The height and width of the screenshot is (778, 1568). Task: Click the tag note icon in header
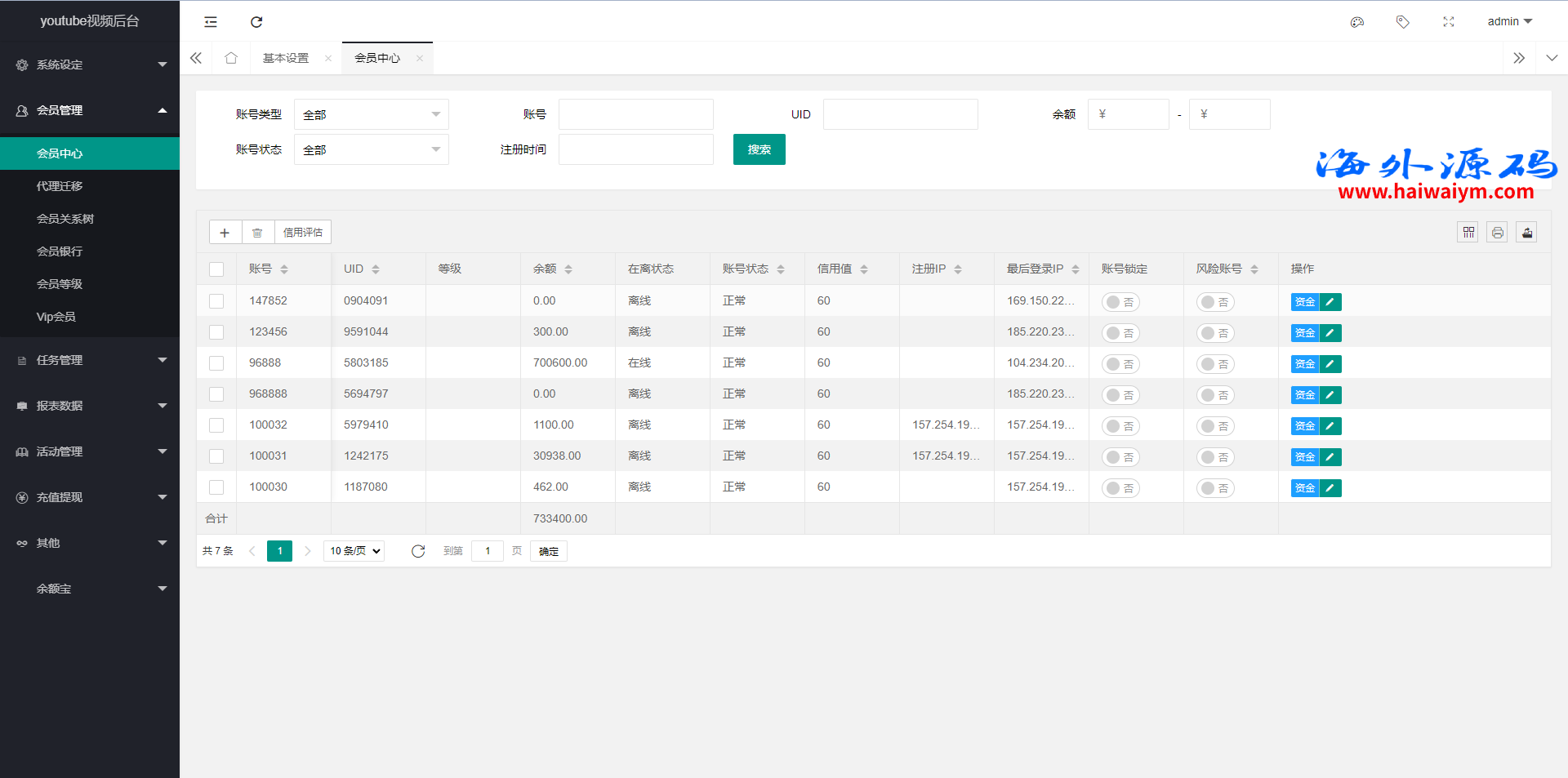click(x=1402, y=22)
